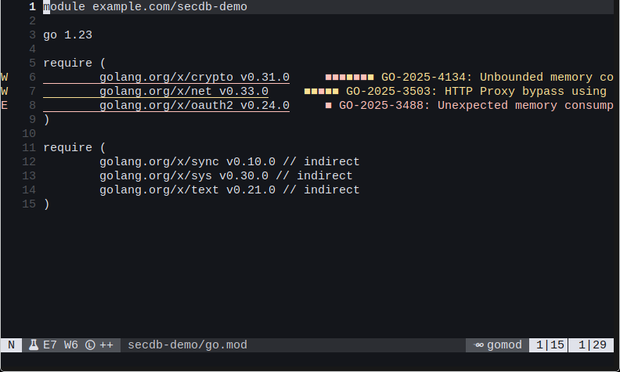Click the E7 error count in statusline

coord(50,345)
